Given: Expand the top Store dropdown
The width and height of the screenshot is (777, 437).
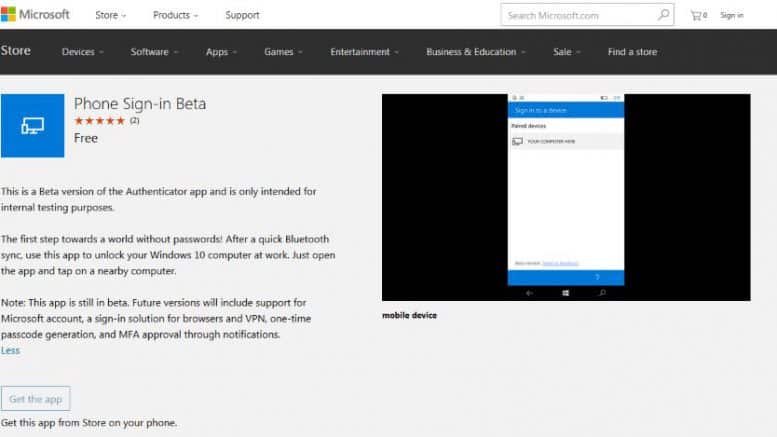Looking at the screenshot, I should pos(110,15).
